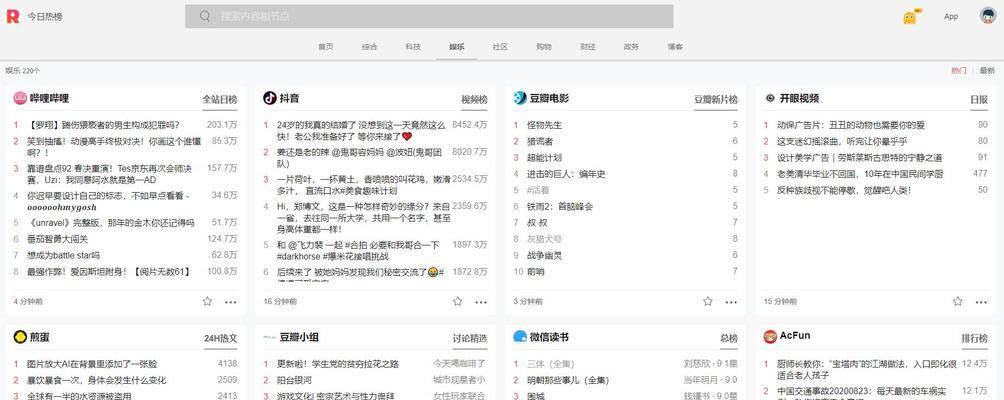Switch to the 购物 tab

point(544,47)
